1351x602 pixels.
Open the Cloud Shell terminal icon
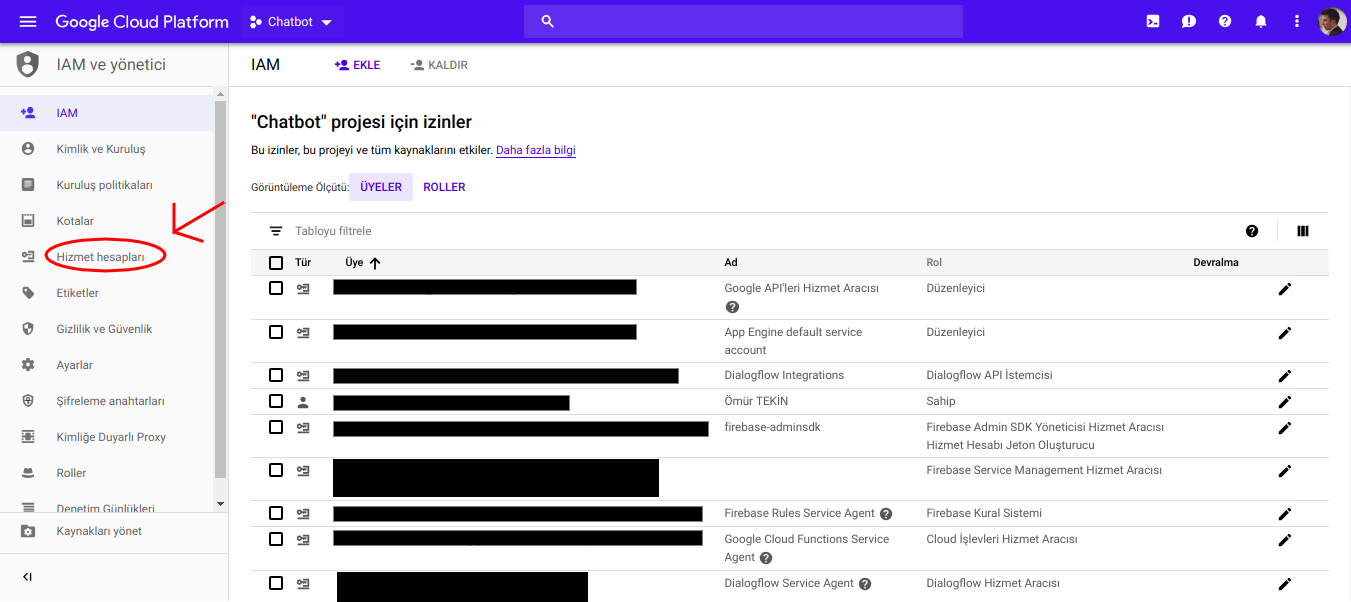click(1153, 21)
